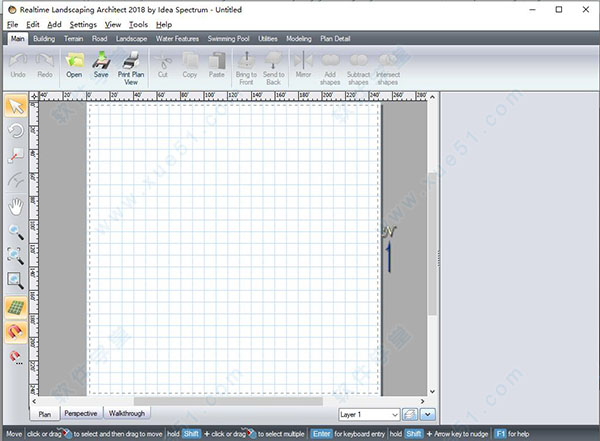Open the blue layer options arrow
This screenshot has height=441, width=600.
428,413
